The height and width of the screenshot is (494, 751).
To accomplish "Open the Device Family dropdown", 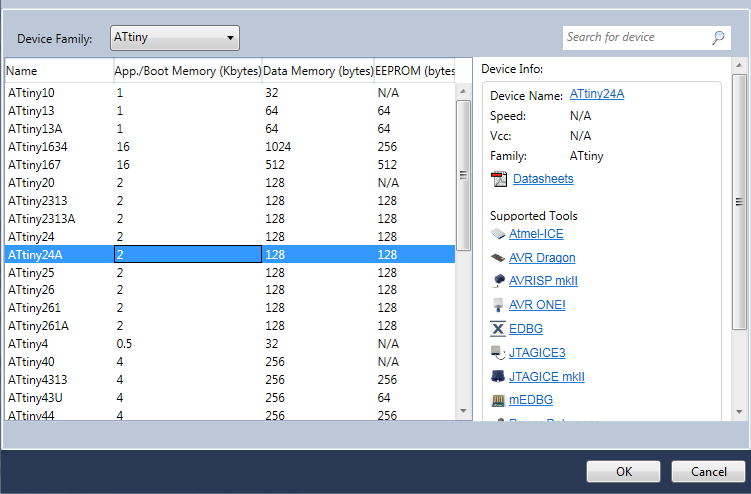I will tap(175, 38).
